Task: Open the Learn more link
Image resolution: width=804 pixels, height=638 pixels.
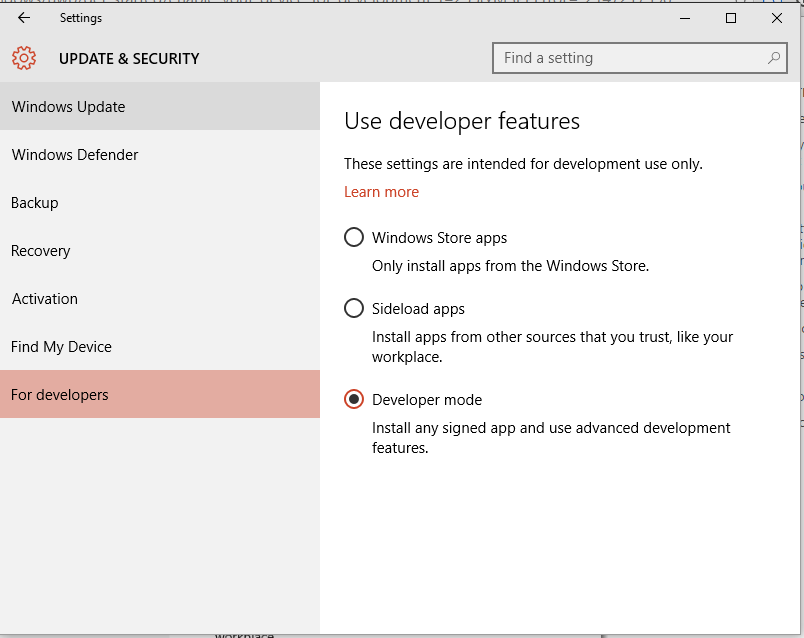Action: pyautogui.click(x=381, y=192)
